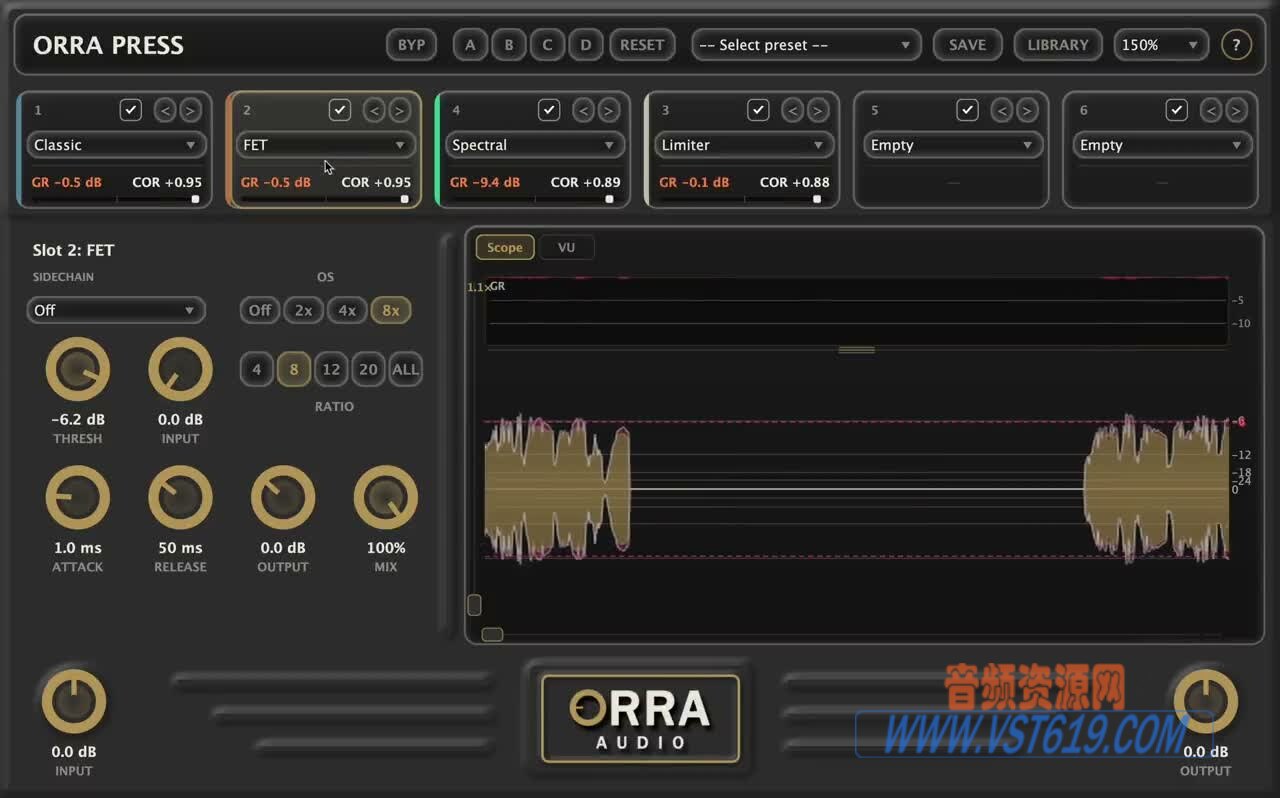Click the THRESH knob at -6.2 dB

click(x=78, y=369)
